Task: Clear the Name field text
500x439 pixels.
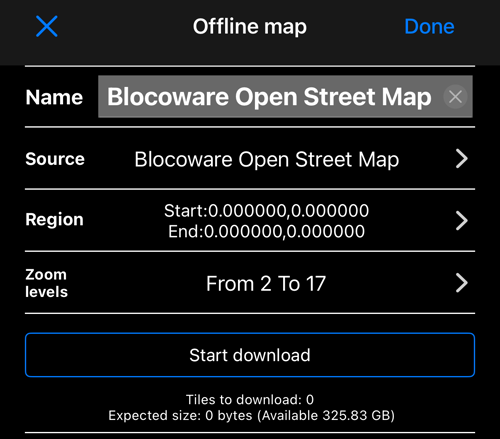Action: [x=455, y=97]
